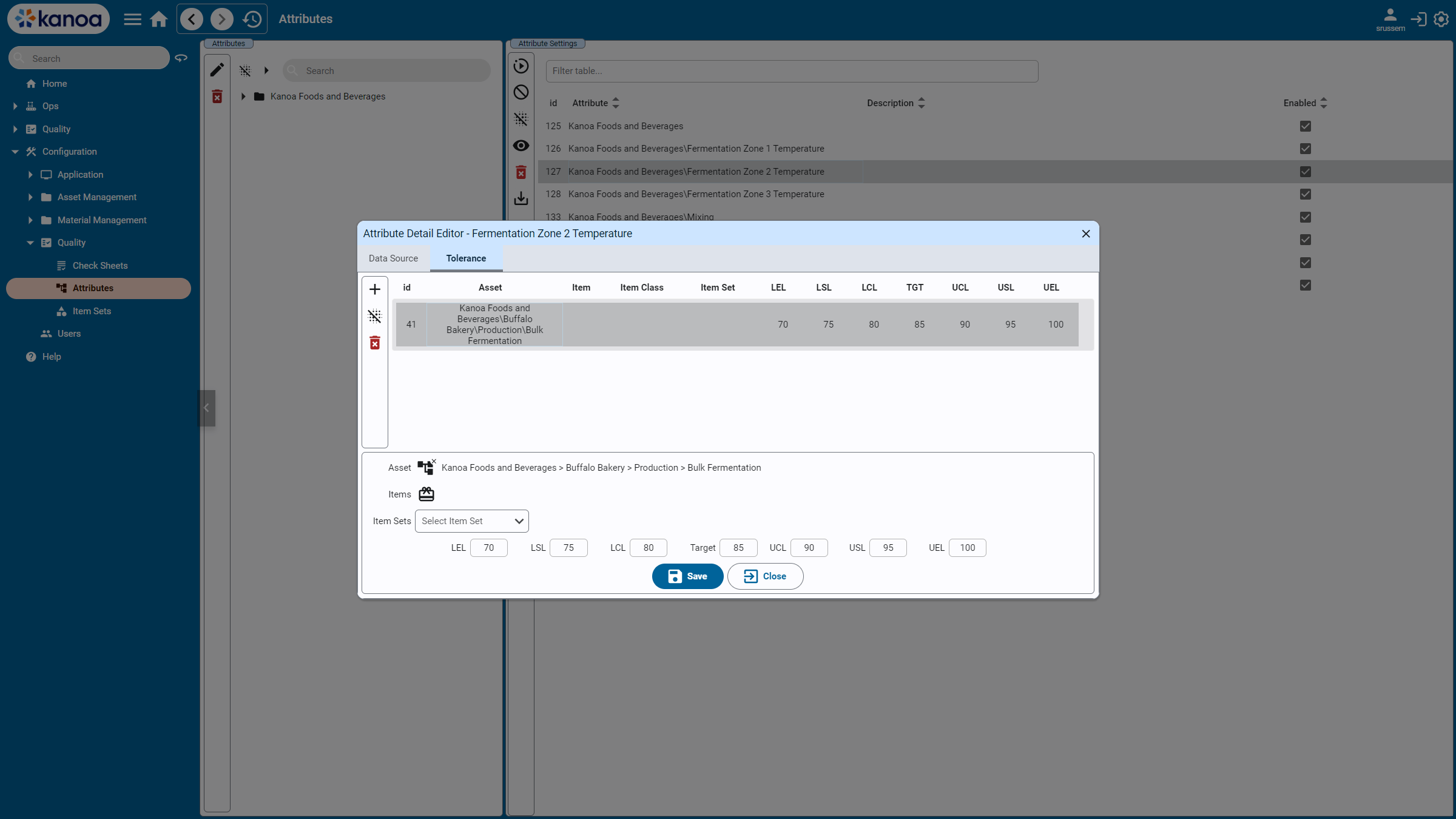Open navigation history clock icon
The image size is (1456, 819).
[x=252, y=19]
